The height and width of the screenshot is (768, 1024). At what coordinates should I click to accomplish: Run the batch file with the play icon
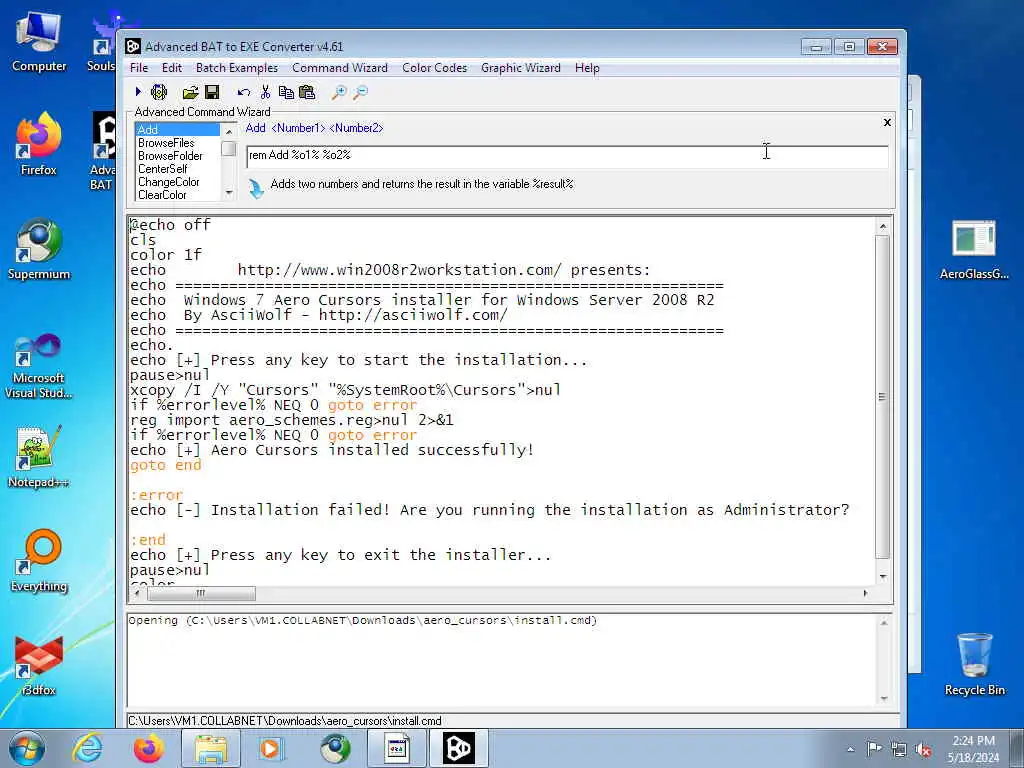(x=138, y=92)
